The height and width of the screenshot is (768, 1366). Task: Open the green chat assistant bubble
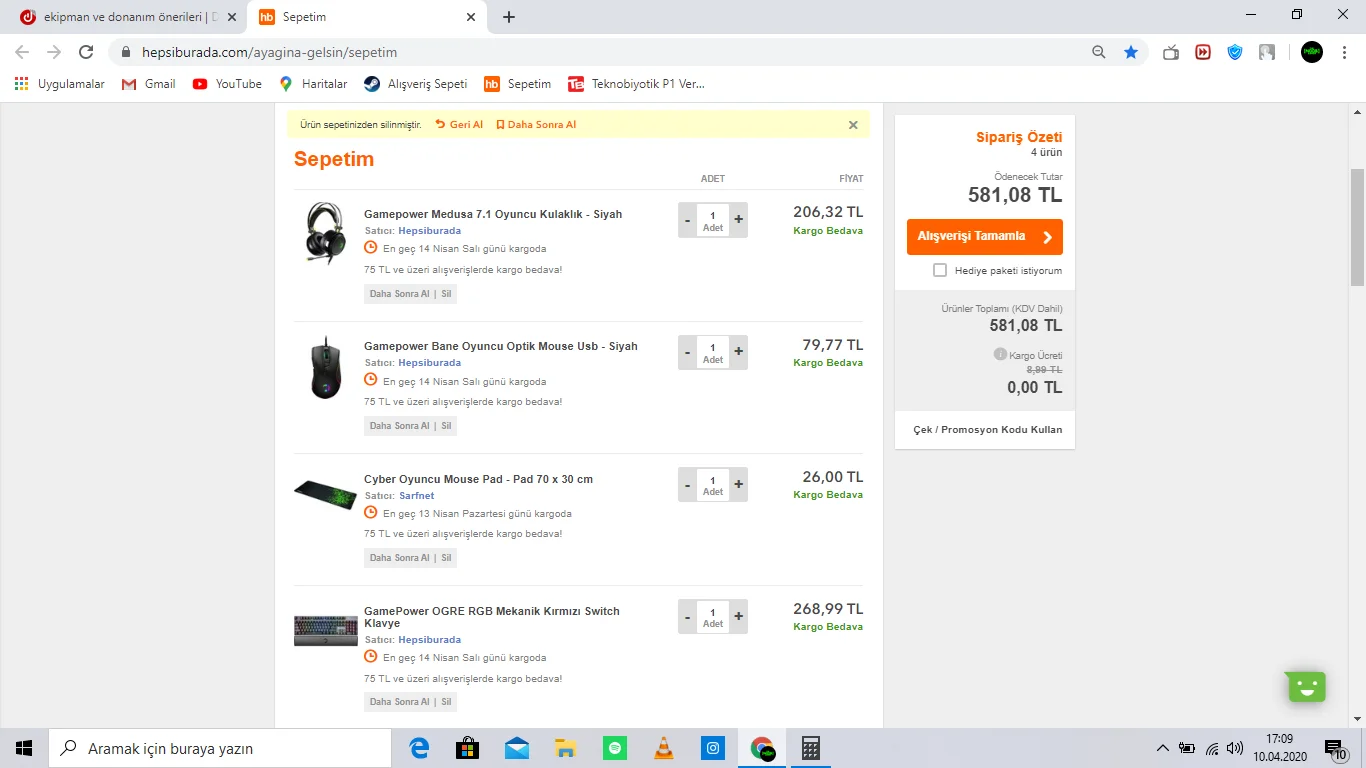(1306, 687)
